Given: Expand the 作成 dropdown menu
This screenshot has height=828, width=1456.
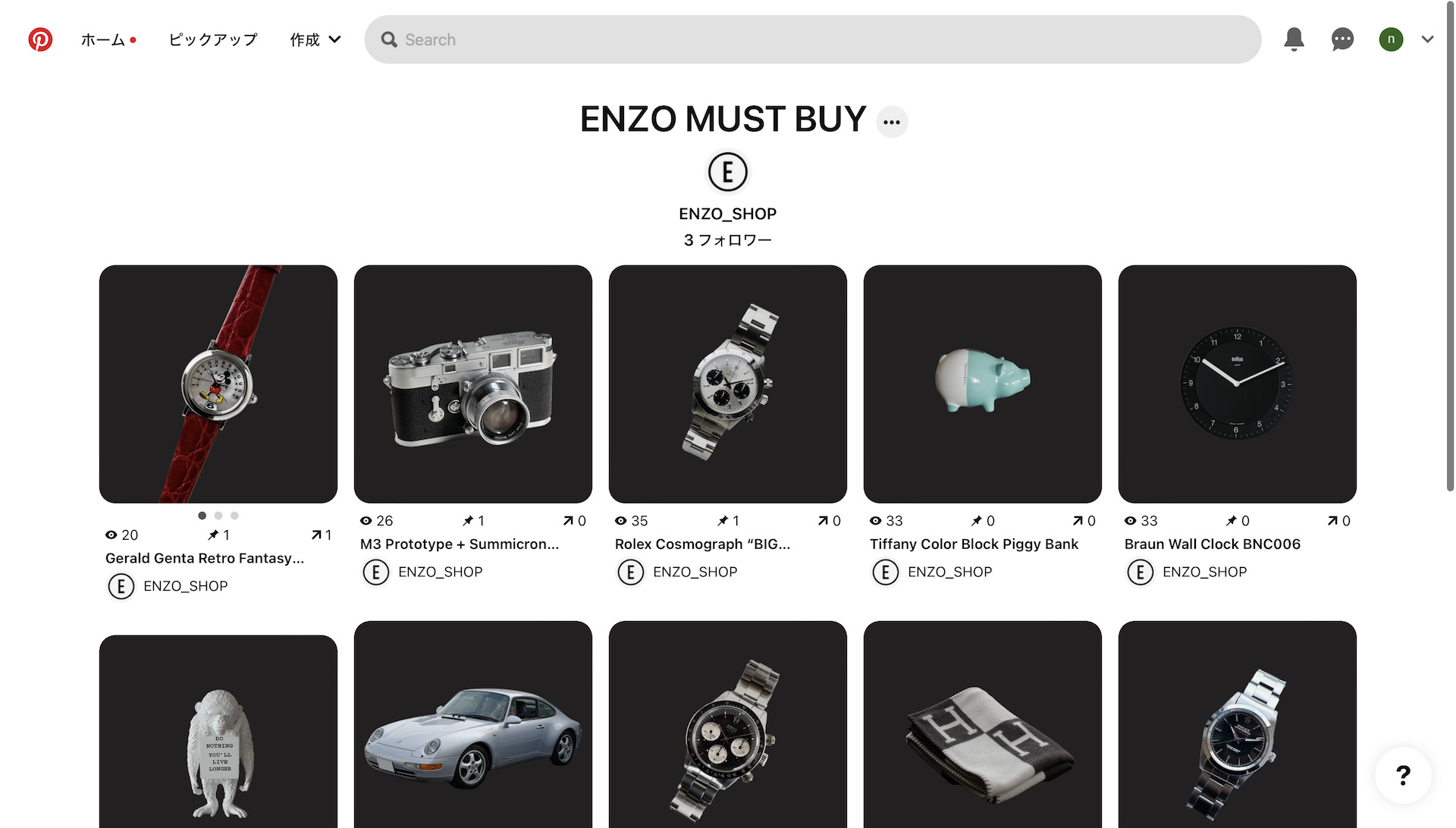Looking at the screenshot, I should 315,39.
